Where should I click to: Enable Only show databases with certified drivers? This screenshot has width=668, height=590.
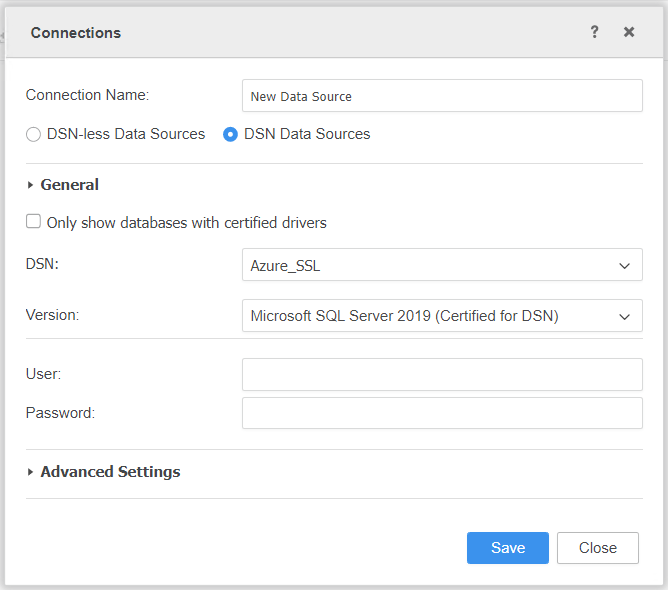click(33, 222)
